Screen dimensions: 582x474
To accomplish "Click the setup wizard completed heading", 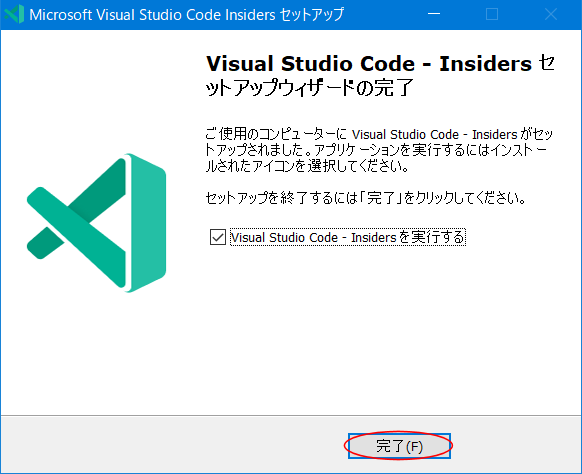I will pyautogui.click(x=380, y=75).
